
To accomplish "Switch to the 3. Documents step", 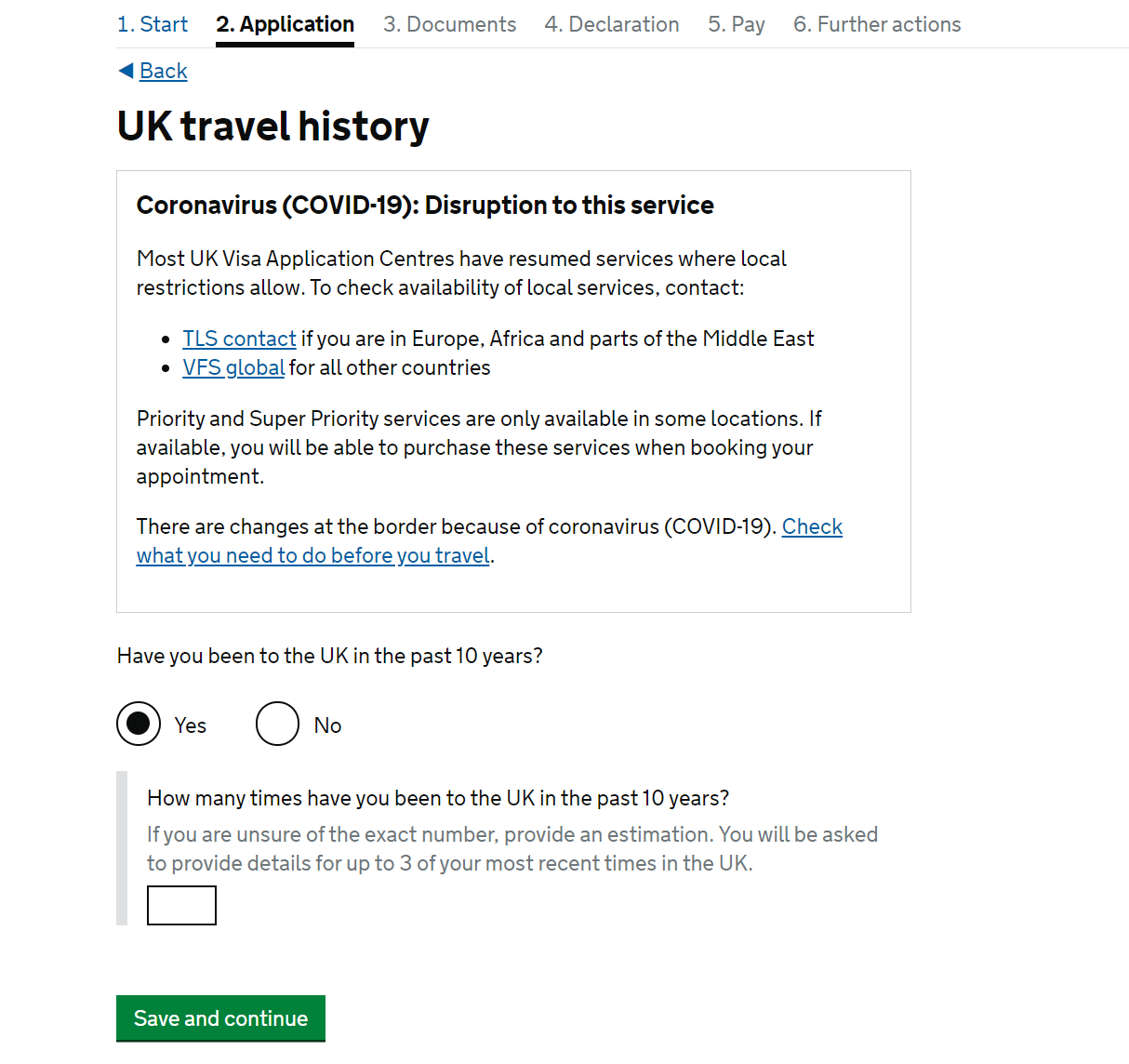I will [450, 24].
